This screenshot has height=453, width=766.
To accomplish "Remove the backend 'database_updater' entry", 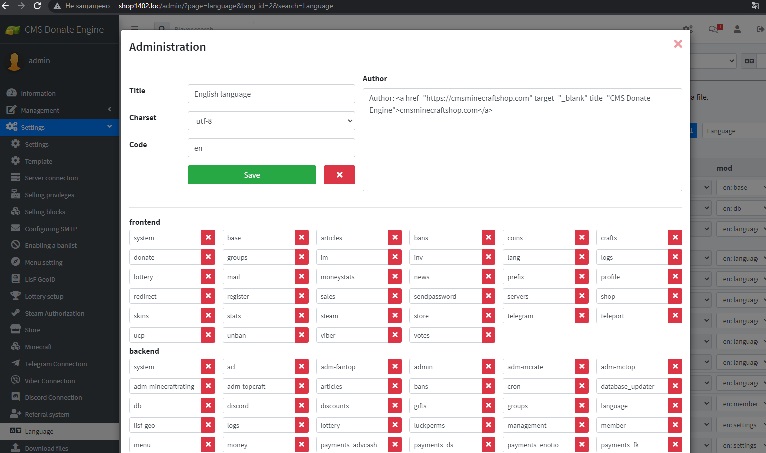I will tap(674, 386).
